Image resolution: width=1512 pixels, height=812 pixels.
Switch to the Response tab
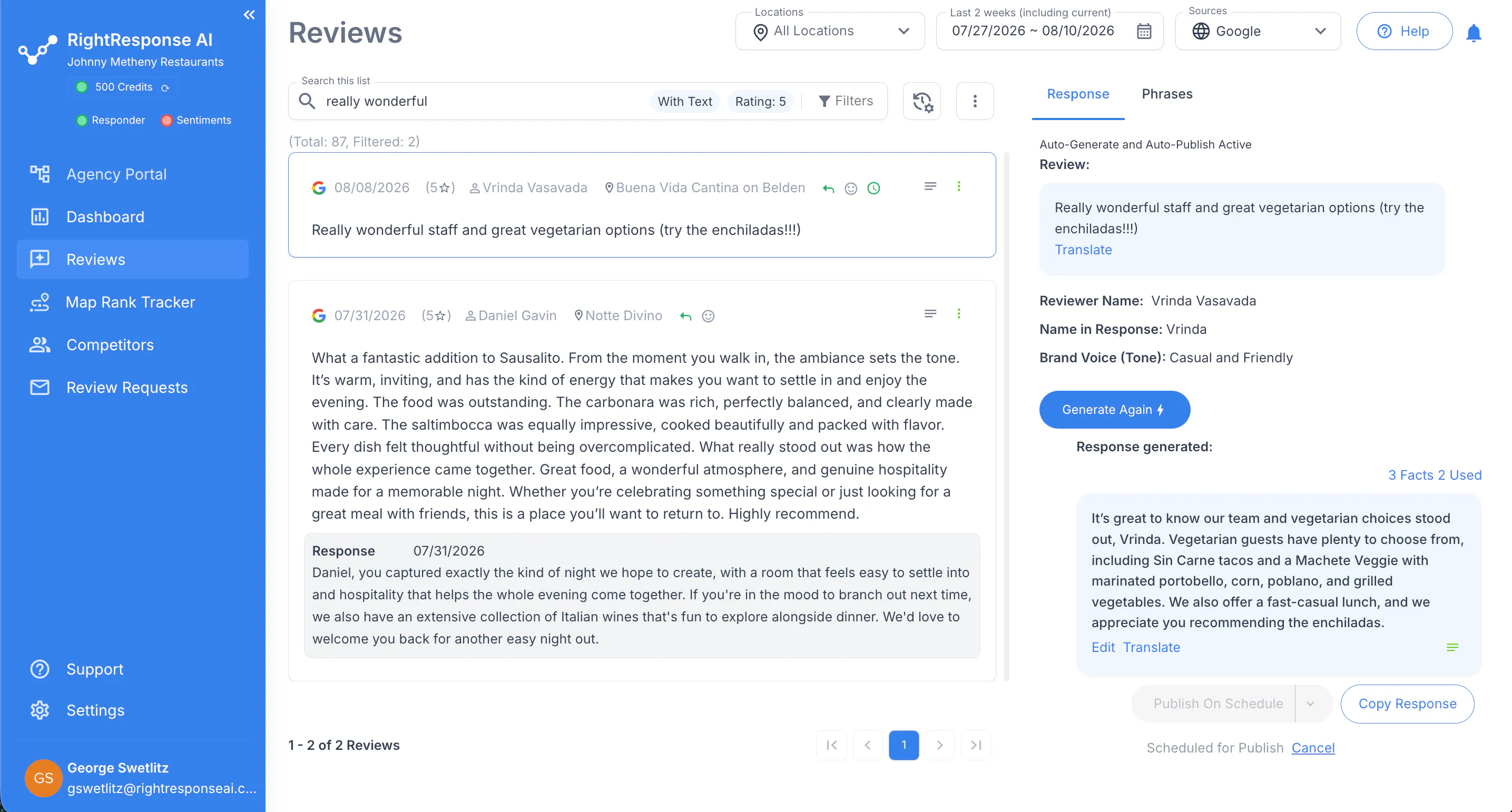(1078, 94)
